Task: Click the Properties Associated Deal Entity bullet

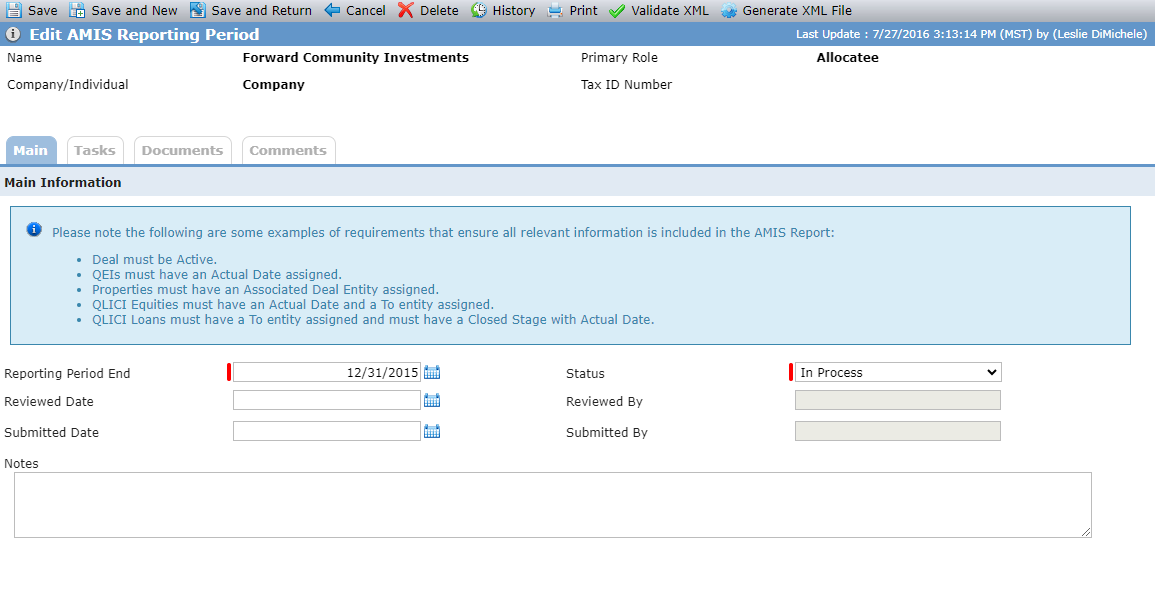Action: pyautogui.click(x=265, y=289)
